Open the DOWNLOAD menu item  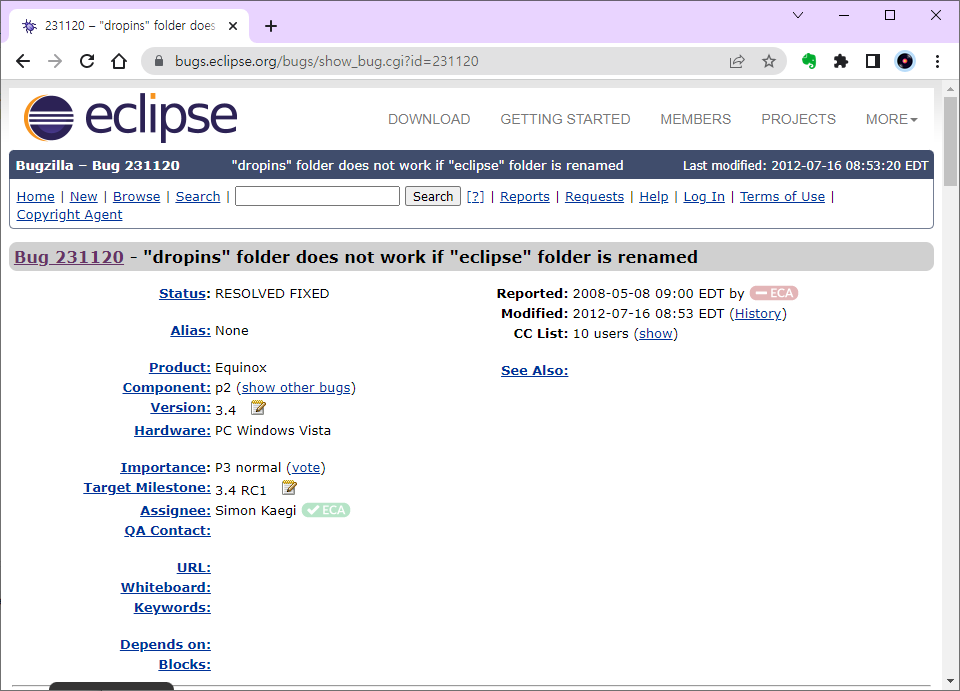pyautogui.click(x=429, y=119)
